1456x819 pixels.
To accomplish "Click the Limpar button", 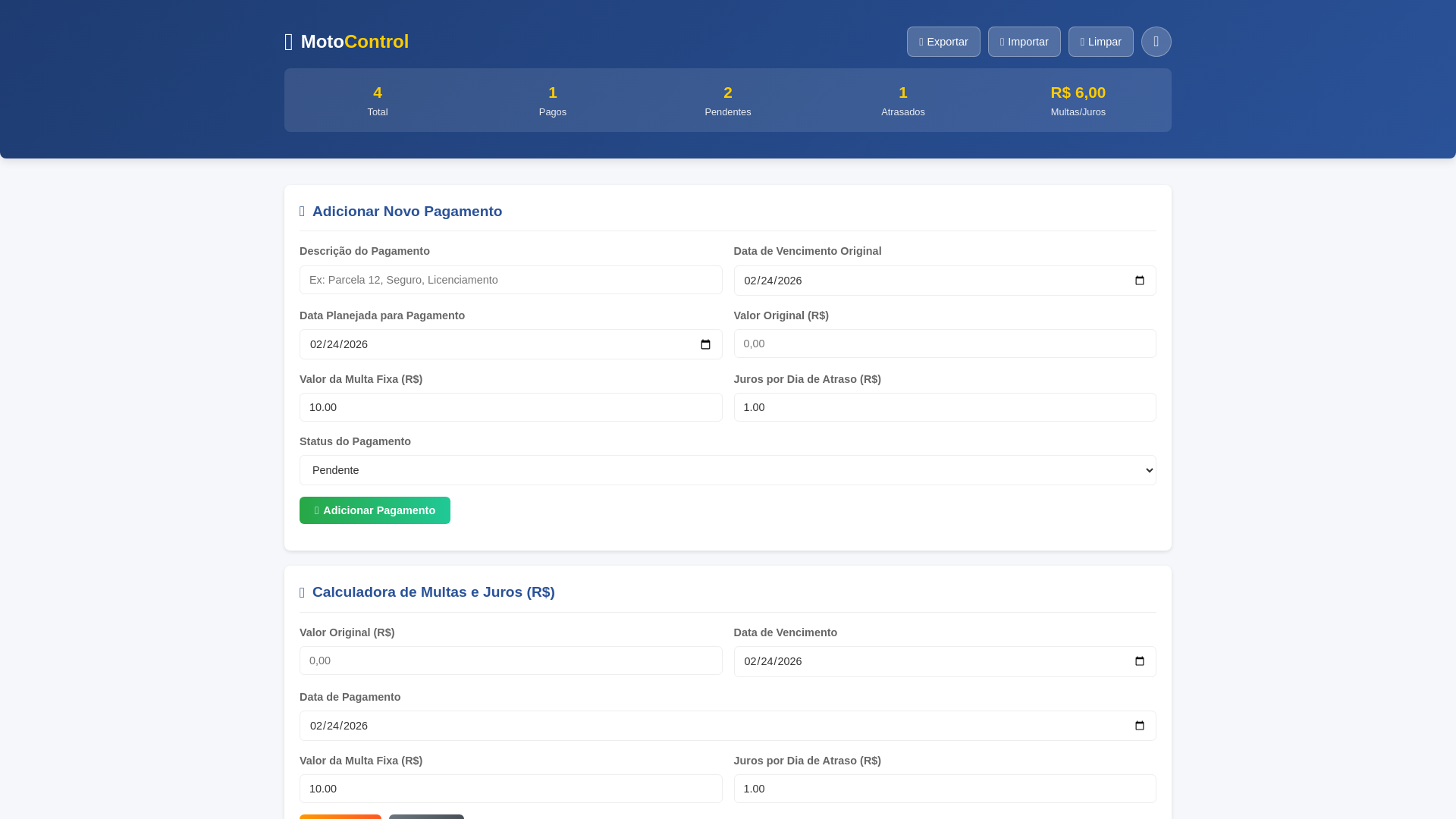I will click(1100, 42).
